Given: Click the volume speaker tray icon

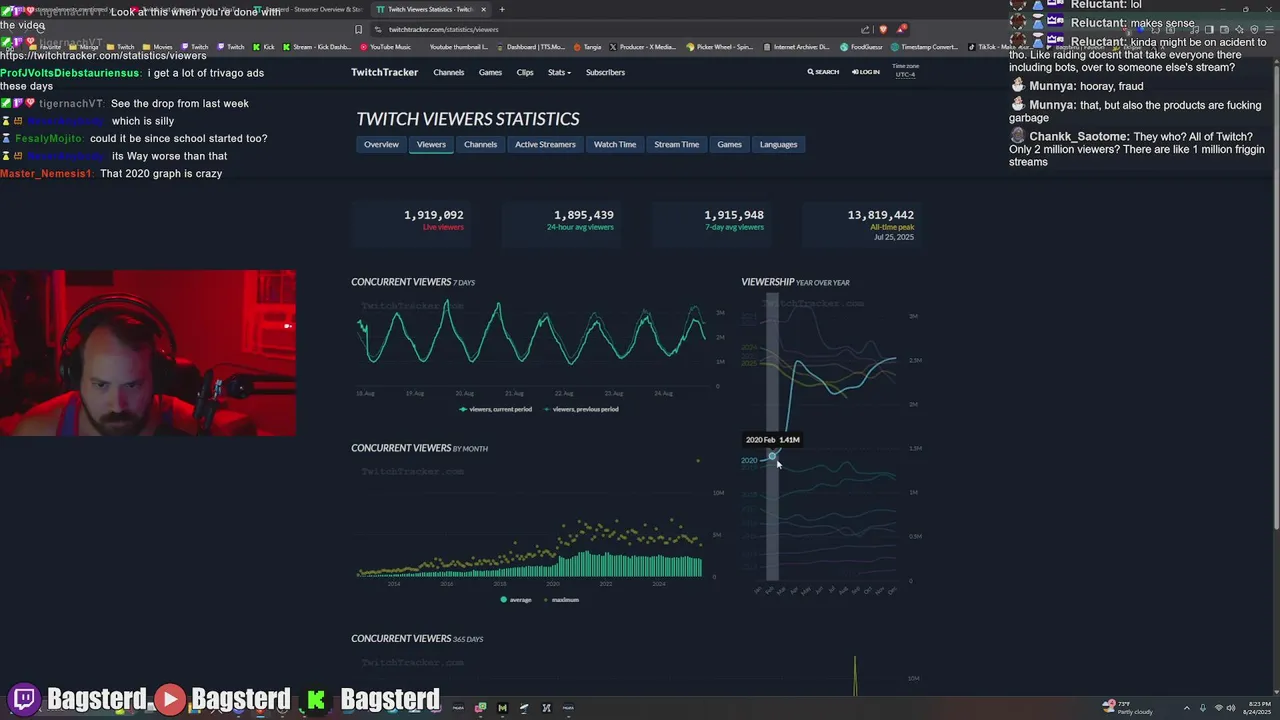Looking at the screenshot, I should (x=1231, y=707).
